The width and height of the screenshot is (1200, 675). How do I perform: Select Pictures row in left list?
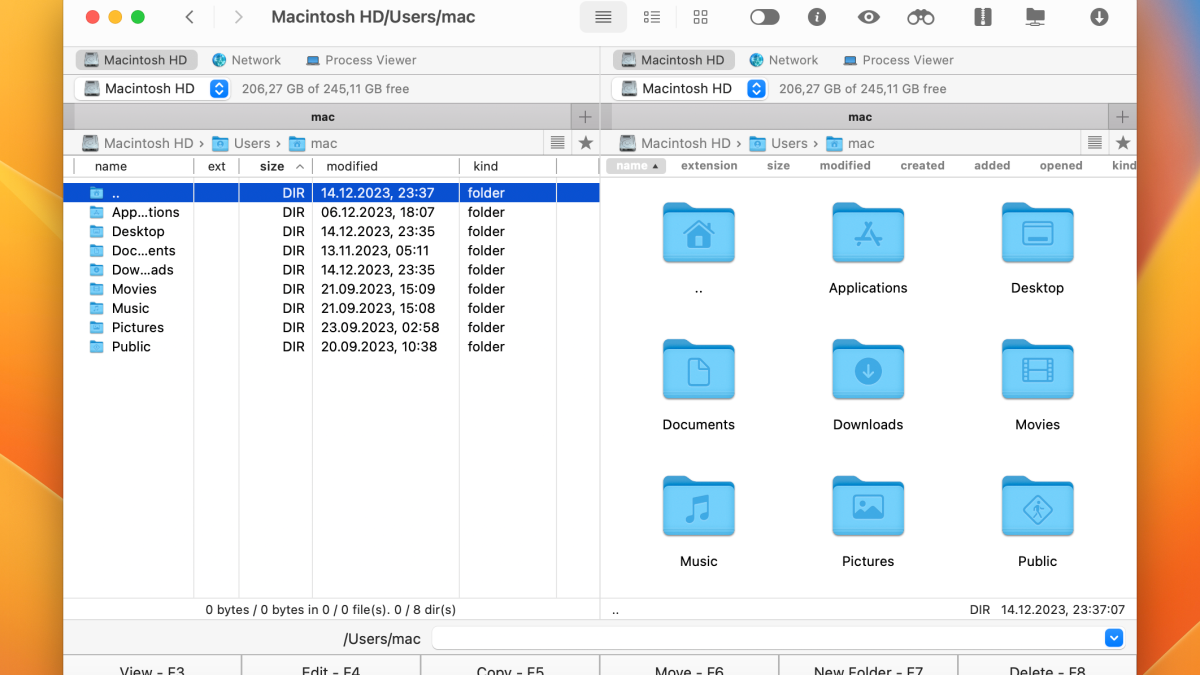point(331,327)
